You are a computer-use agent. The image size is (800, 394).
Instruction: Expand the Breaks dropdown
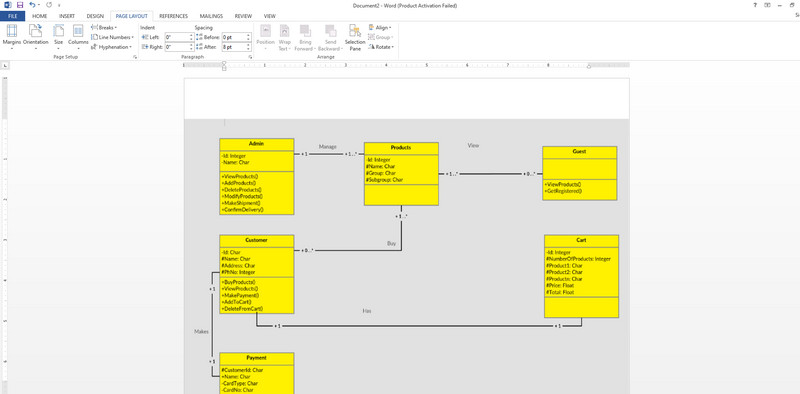pyautogui.click(x=104, y=28)
